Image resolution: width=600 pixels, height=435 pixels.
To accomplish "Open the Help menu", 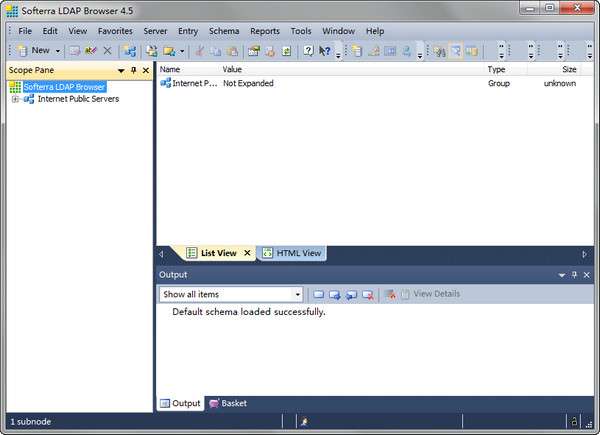I will (375, 31).
